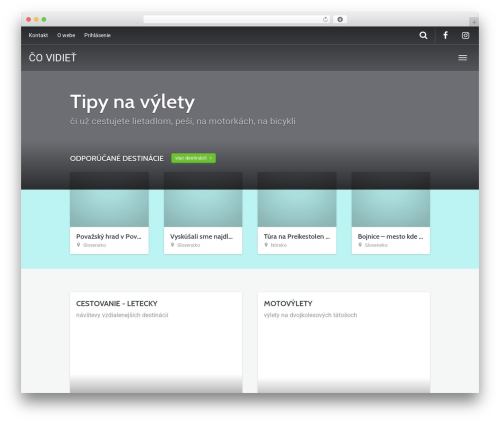Open the Instagram profile icon

[x=465, y=35]
